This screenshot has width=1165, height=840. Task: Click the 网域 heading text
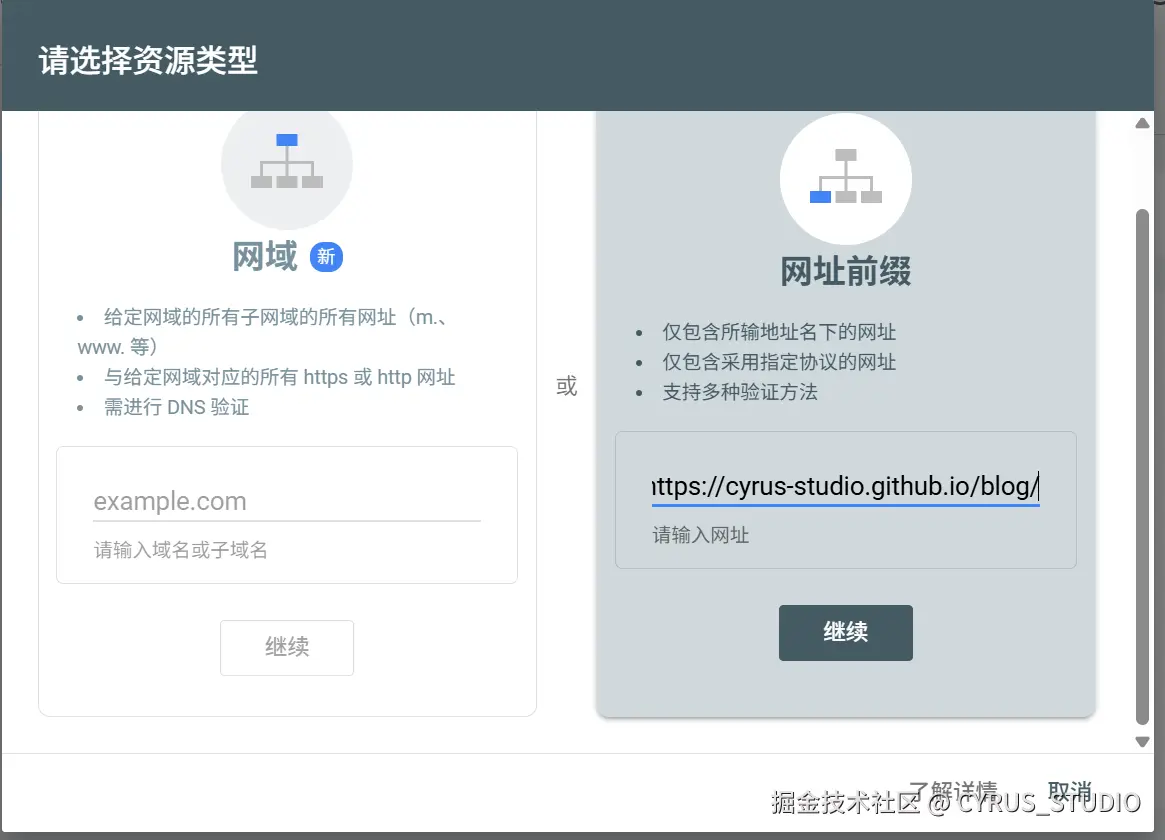(265, 257)
